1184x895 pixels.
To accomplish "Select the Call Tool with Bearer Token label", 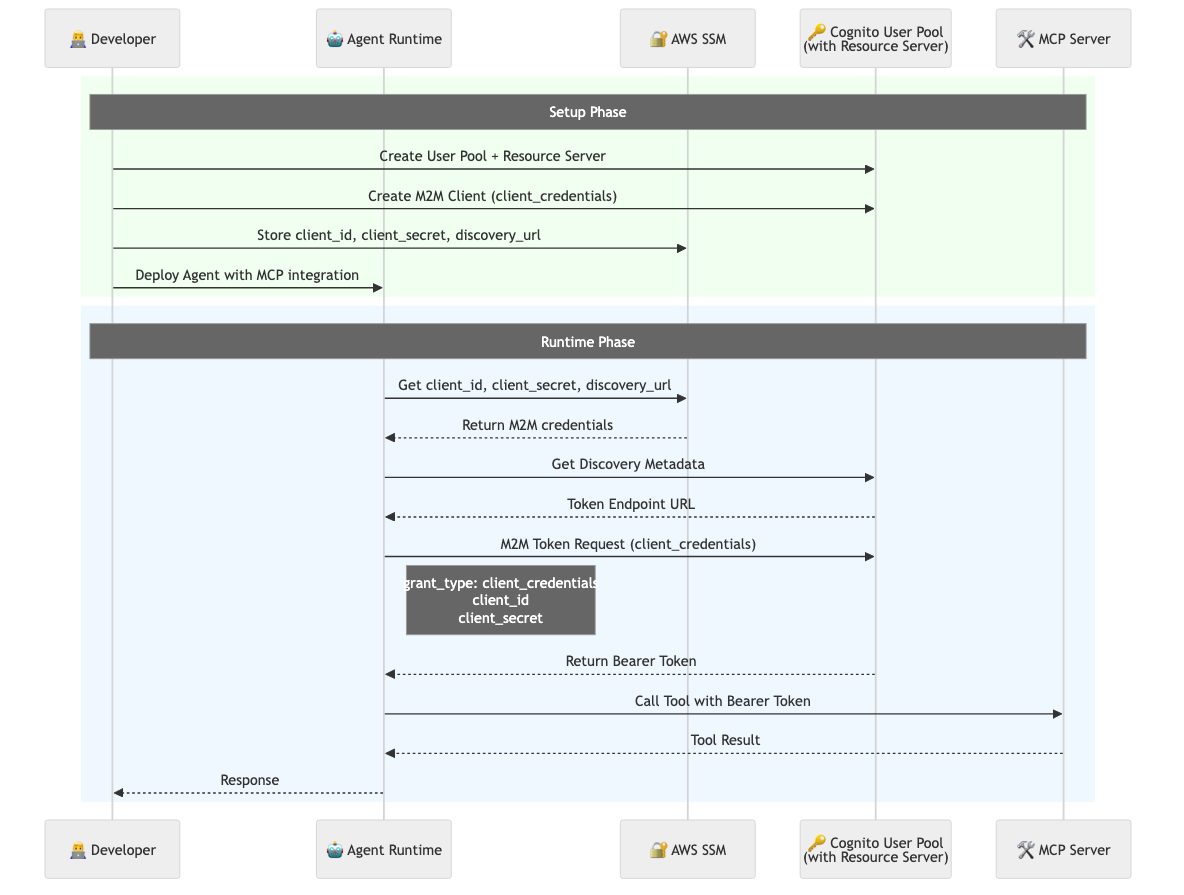I will click(723, 701).
